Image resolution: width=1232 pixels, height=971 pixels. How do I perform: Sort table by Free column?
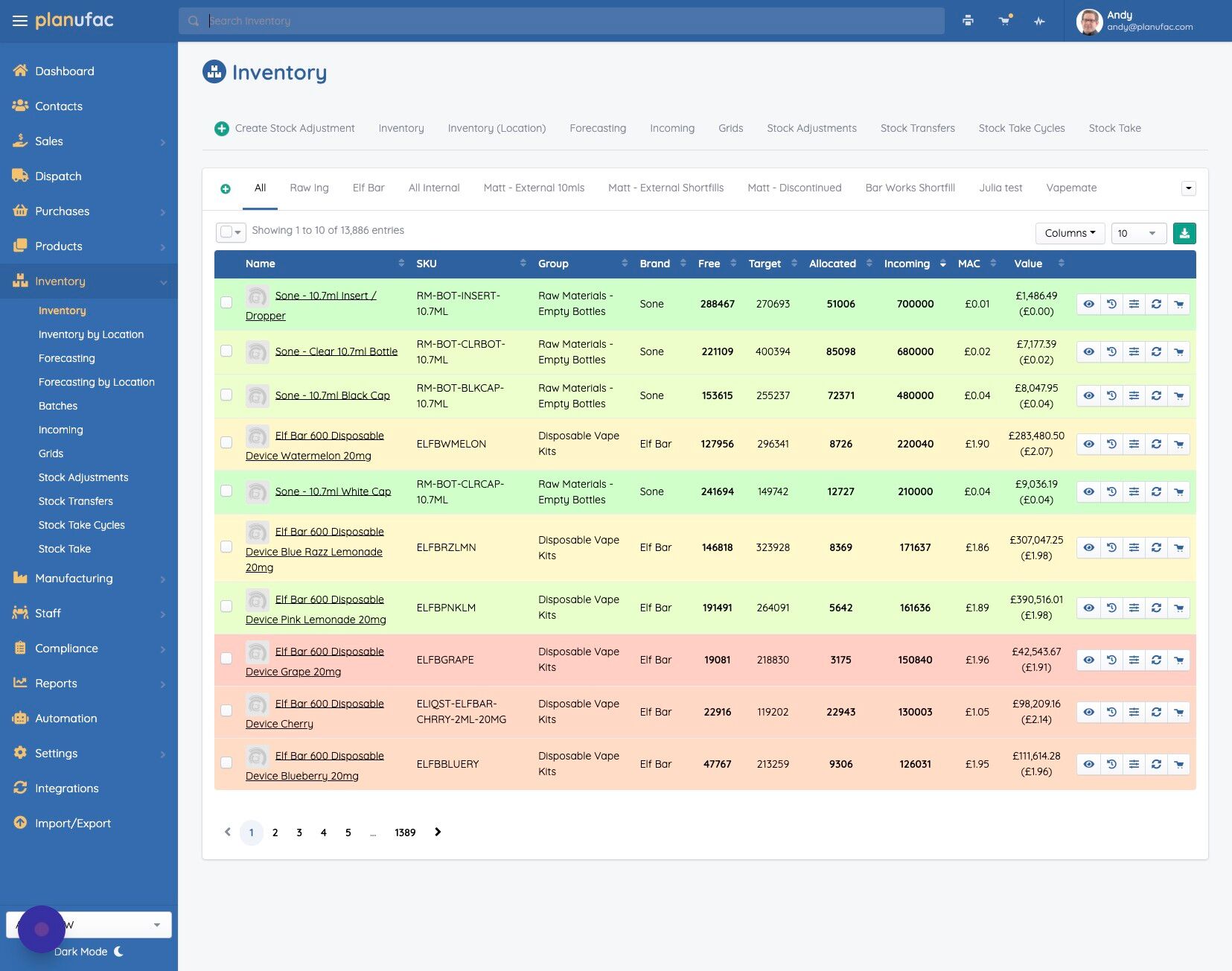click(x=717, y=264)
